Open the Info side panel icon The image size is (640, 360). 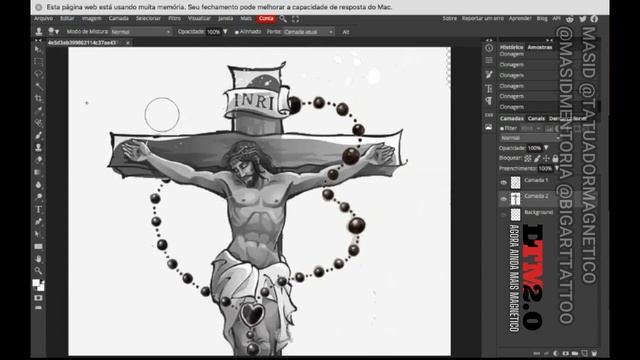click(489, 48)
